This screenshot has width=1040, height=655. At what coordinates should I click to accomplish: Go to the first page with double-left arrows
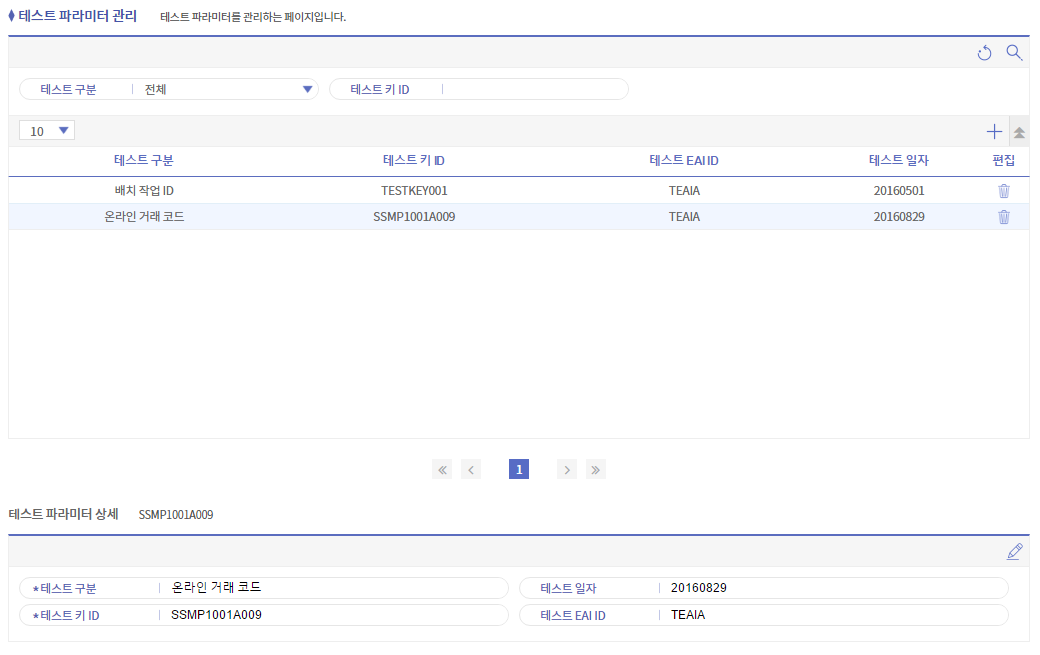point(442,470)
